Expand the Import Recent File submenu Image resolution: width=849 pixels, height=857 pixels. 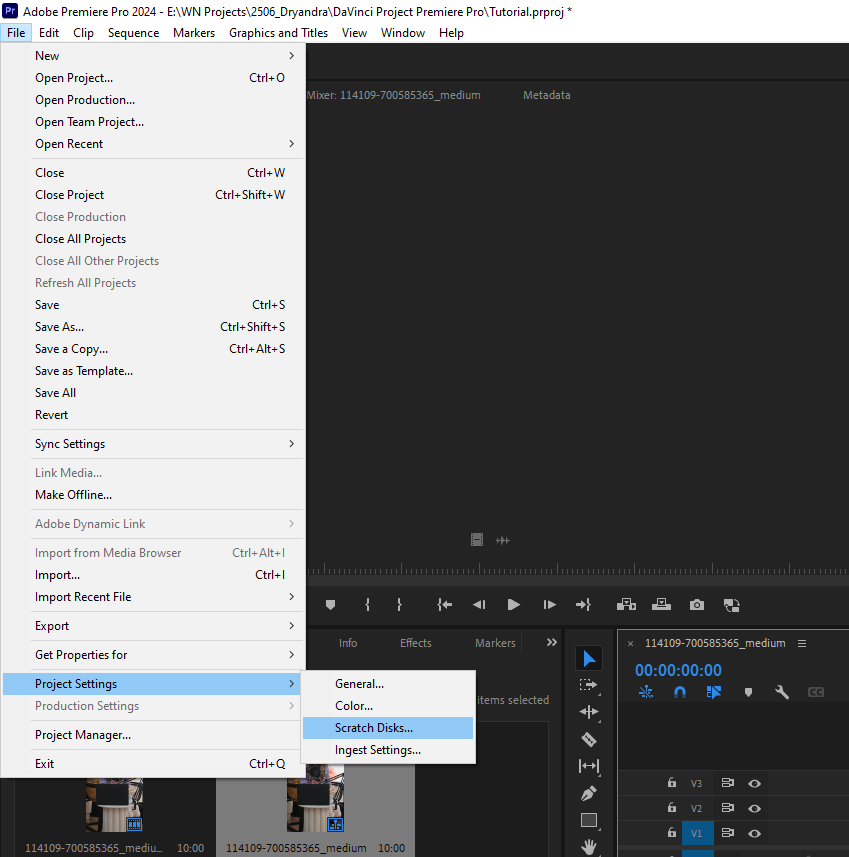coord(153,597)
